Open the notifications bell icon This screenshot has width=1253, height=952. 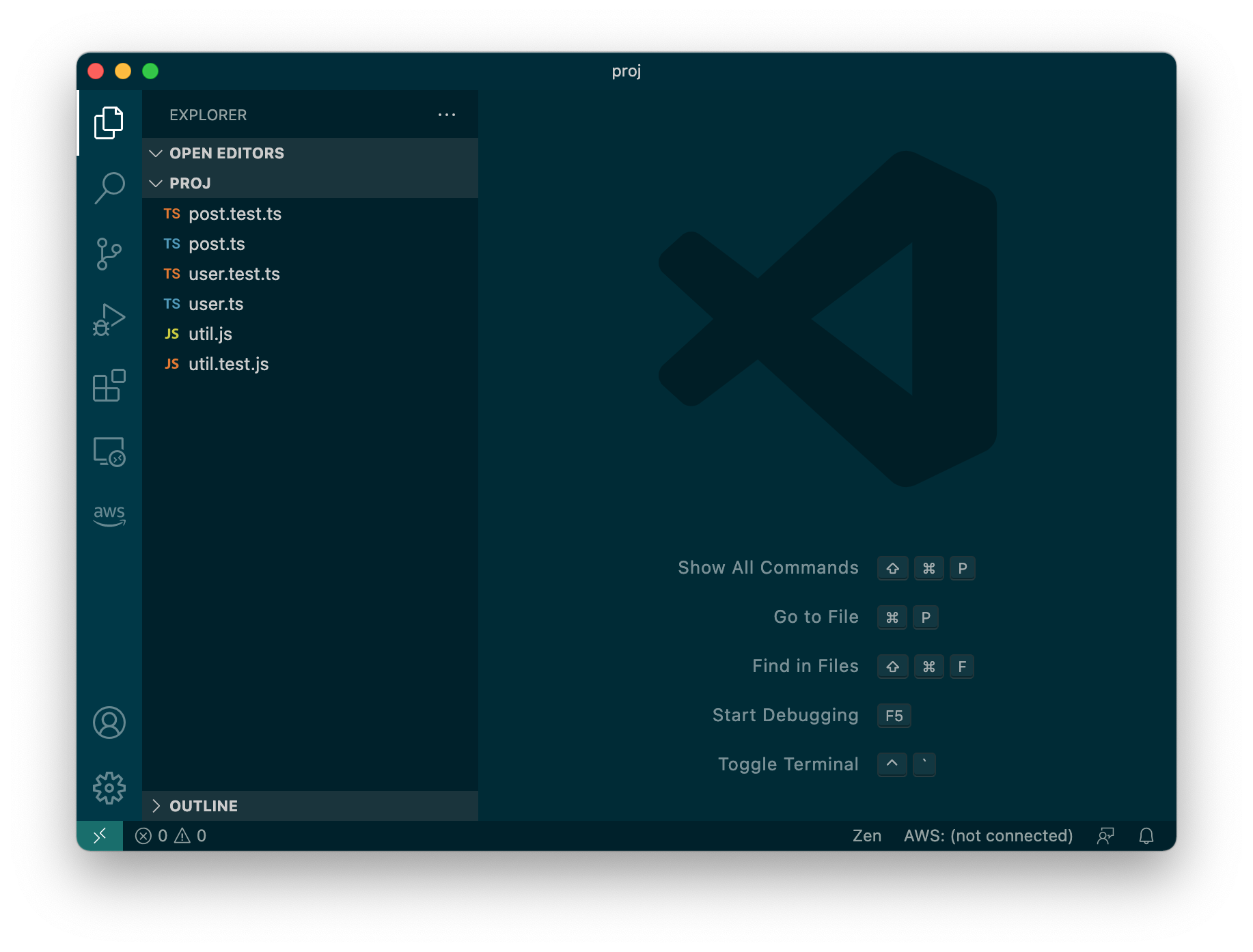(1146, 836)
